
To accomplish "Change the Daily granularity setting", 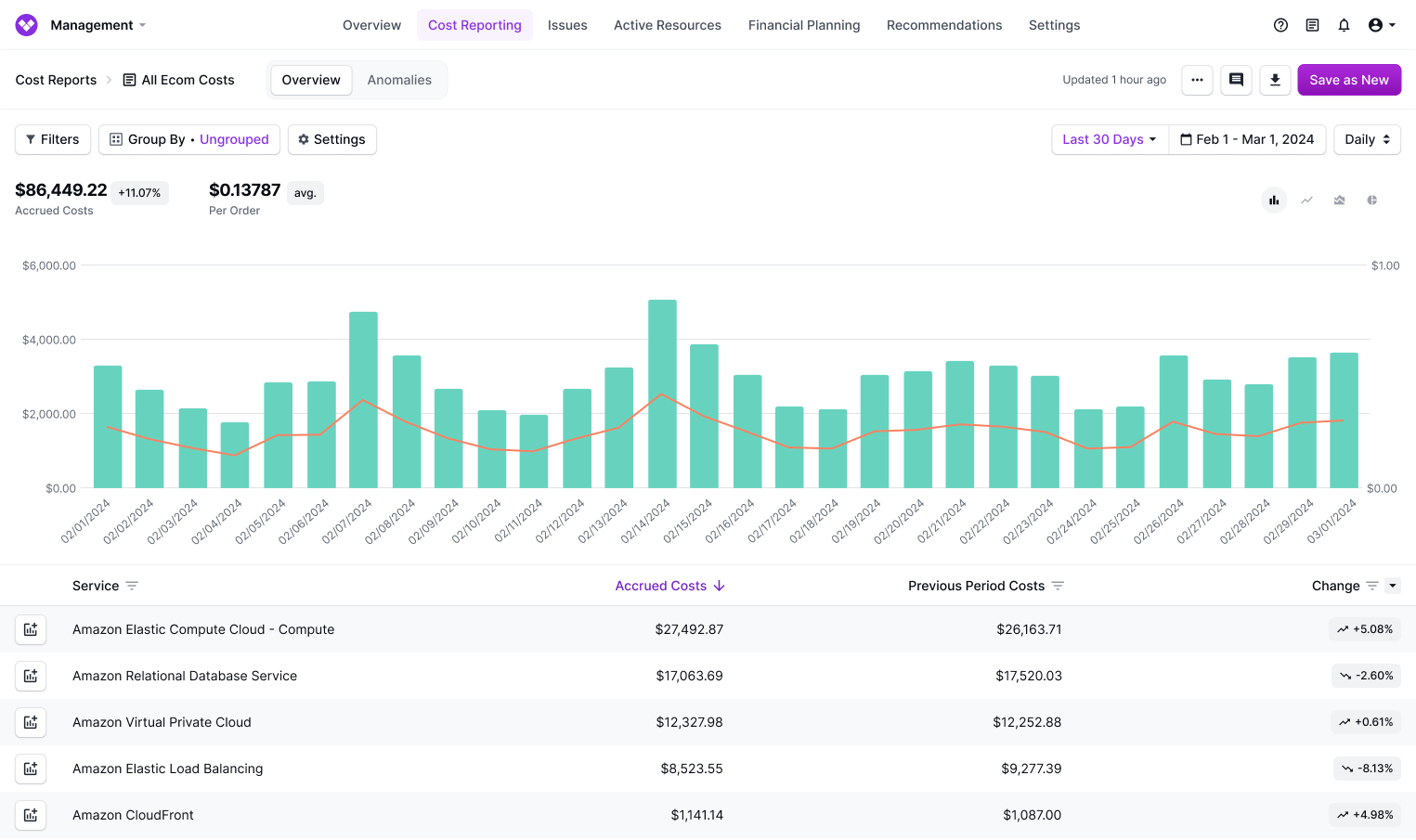I will (x=1367, y=139).
